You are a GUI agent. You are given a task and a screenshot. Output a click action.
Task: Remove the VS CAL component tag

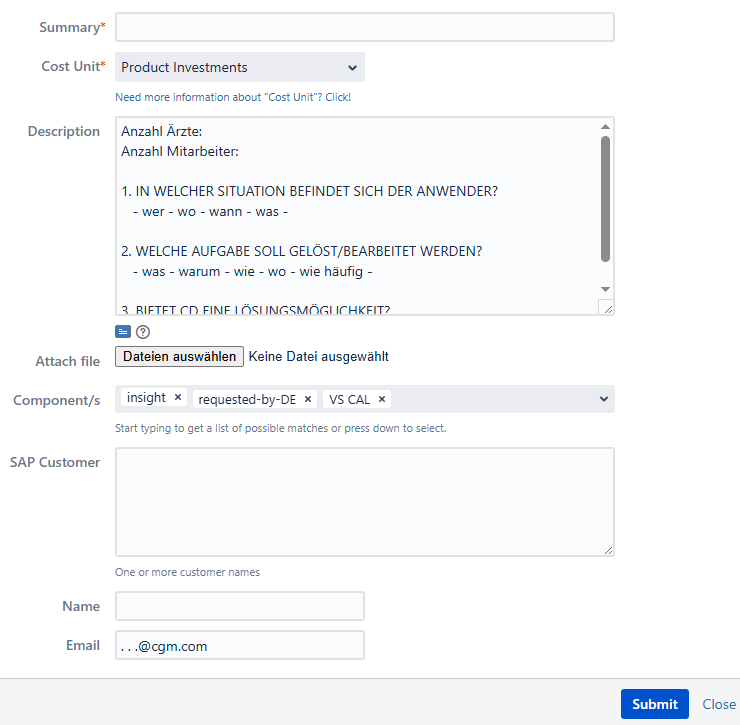(382, 399)
